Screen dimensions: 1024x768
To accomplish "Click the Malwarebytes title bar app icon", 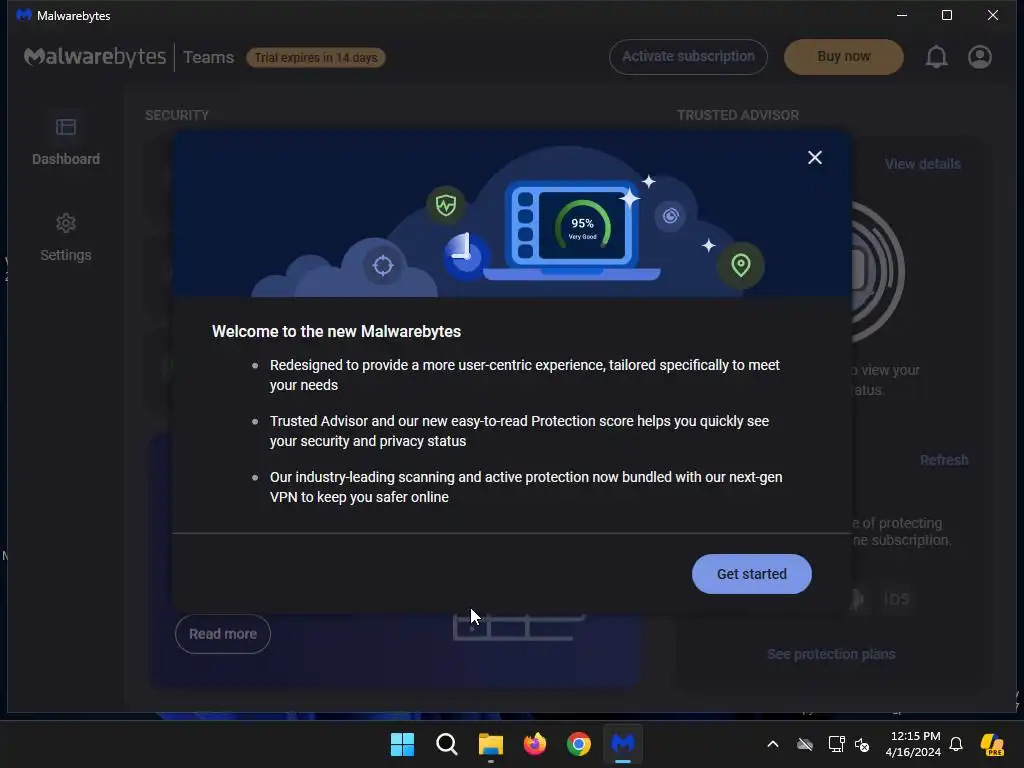I will [x=24, y=15].
